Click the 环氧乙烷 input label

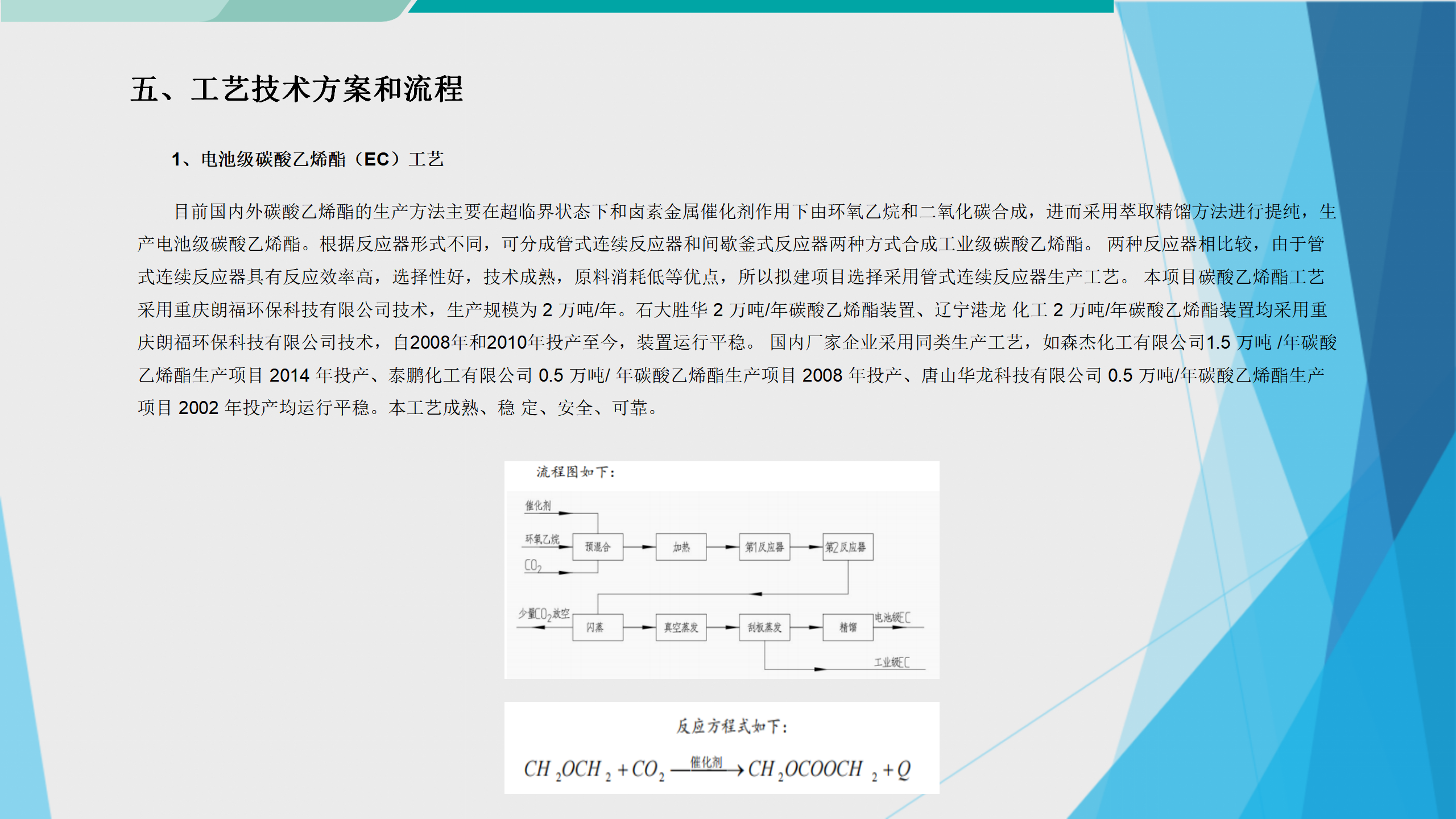point(541,539)
